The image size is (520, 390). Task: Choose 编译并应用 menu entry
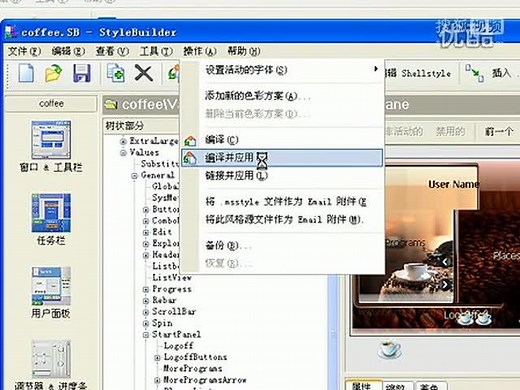tap(282, 158)
